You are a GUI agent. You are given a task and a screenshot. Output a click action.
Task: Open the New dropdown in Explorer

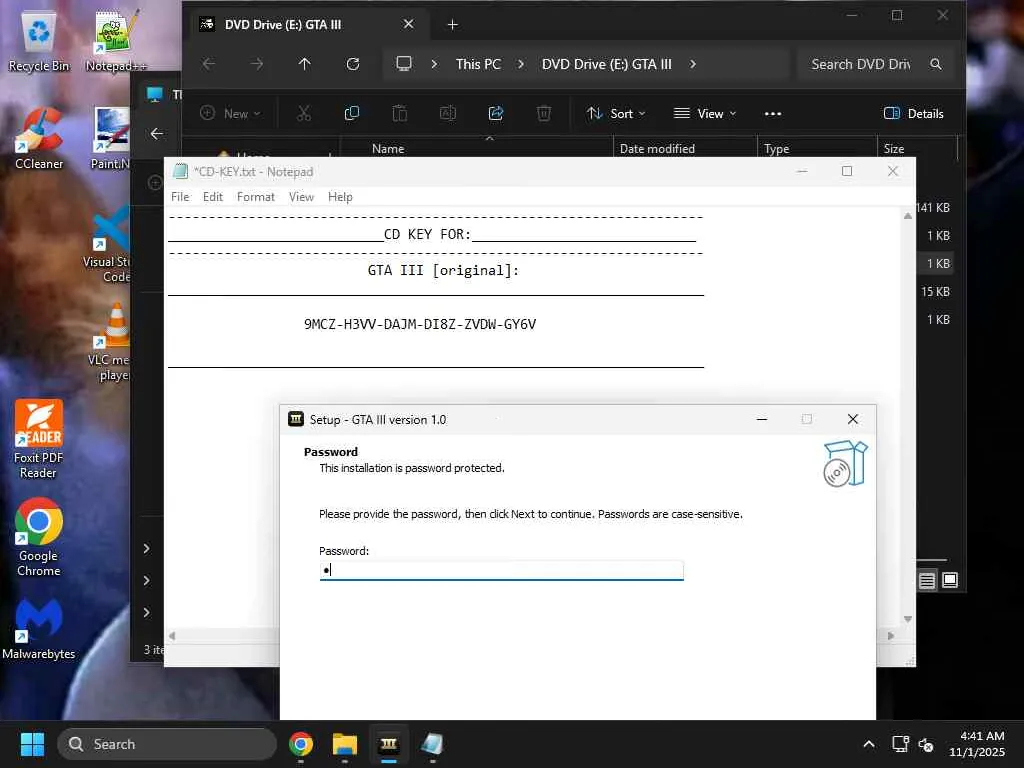(230, 114)
